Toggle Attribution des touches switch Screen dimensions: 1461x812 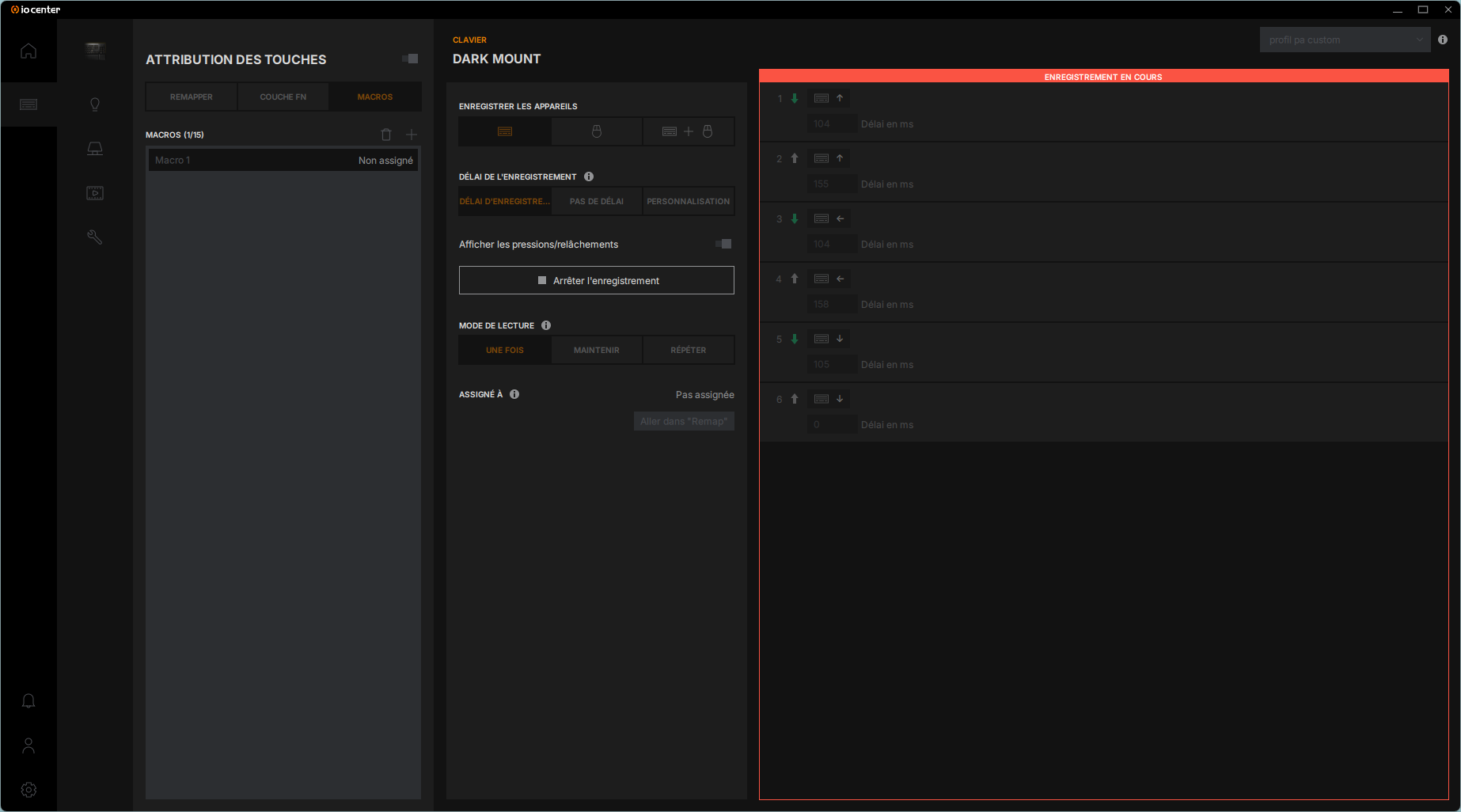tap(410, 59)
